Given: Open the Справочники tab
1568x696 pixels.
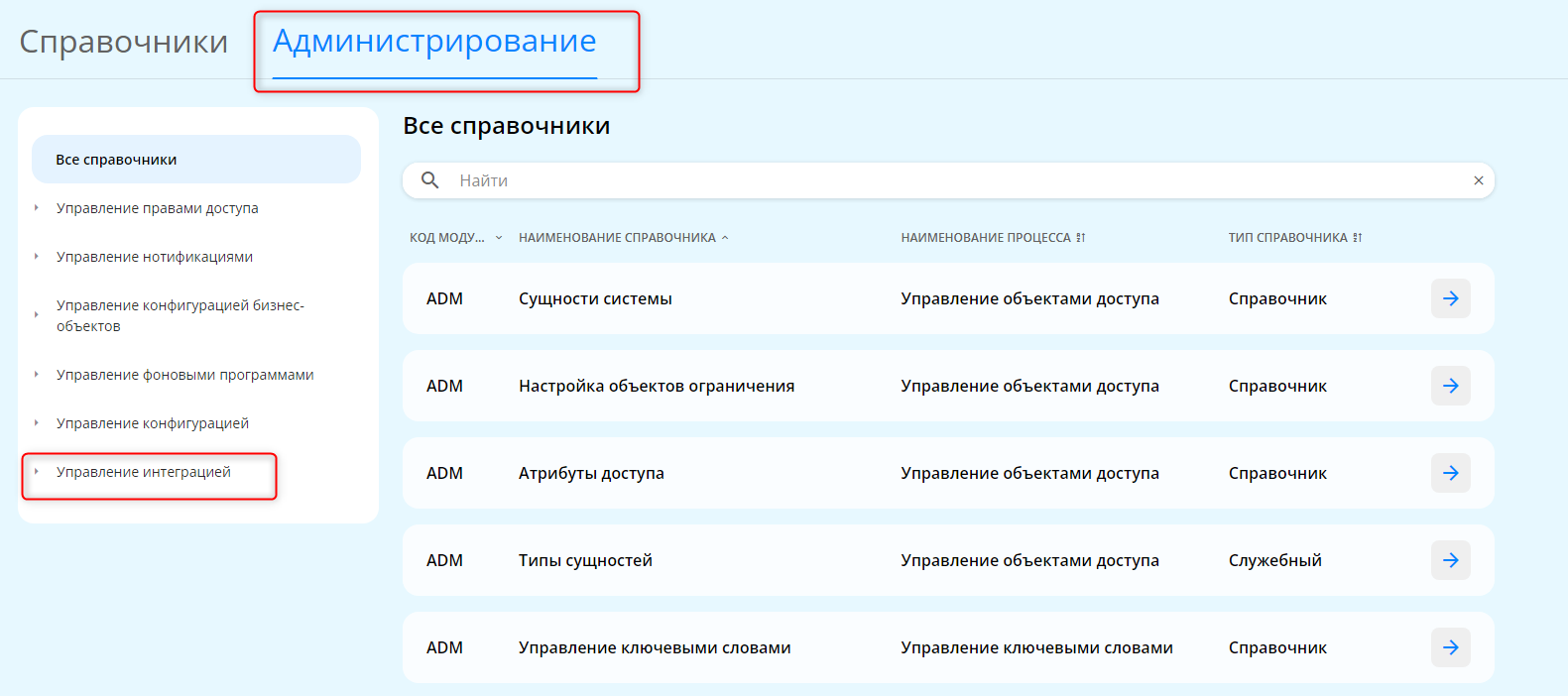Looking at the screenshot, I should [x=124, y=42].
